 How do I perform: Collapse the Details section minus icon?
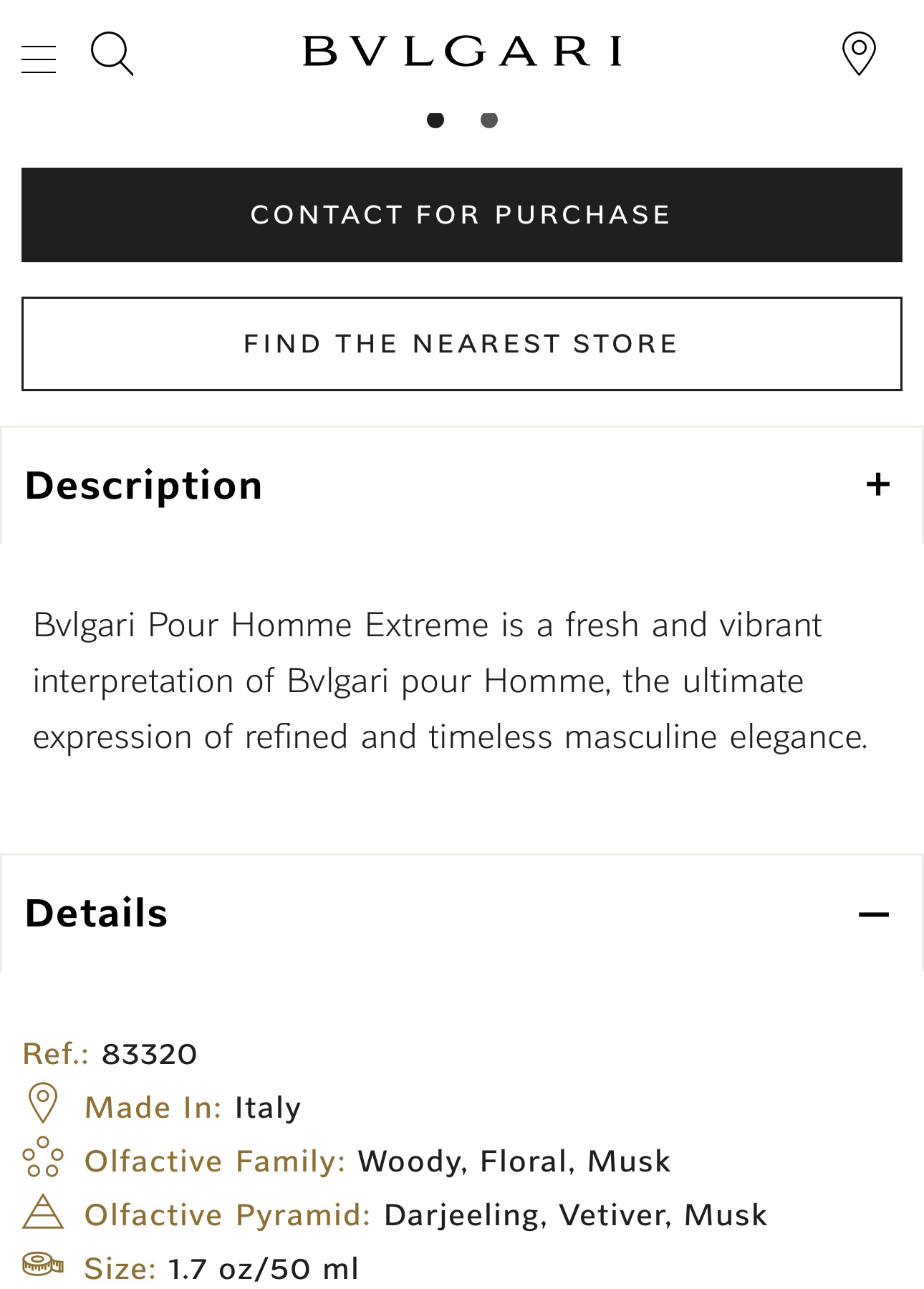tap(874, 914)
